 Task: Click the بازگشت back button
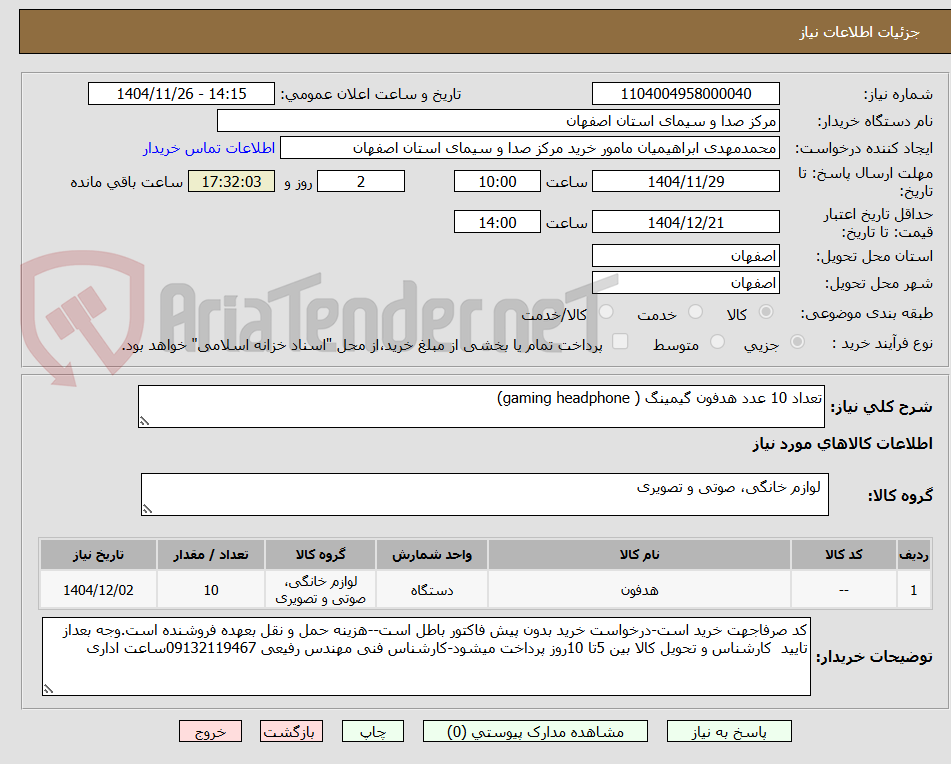pyautogui.click(x=291, y=731)
